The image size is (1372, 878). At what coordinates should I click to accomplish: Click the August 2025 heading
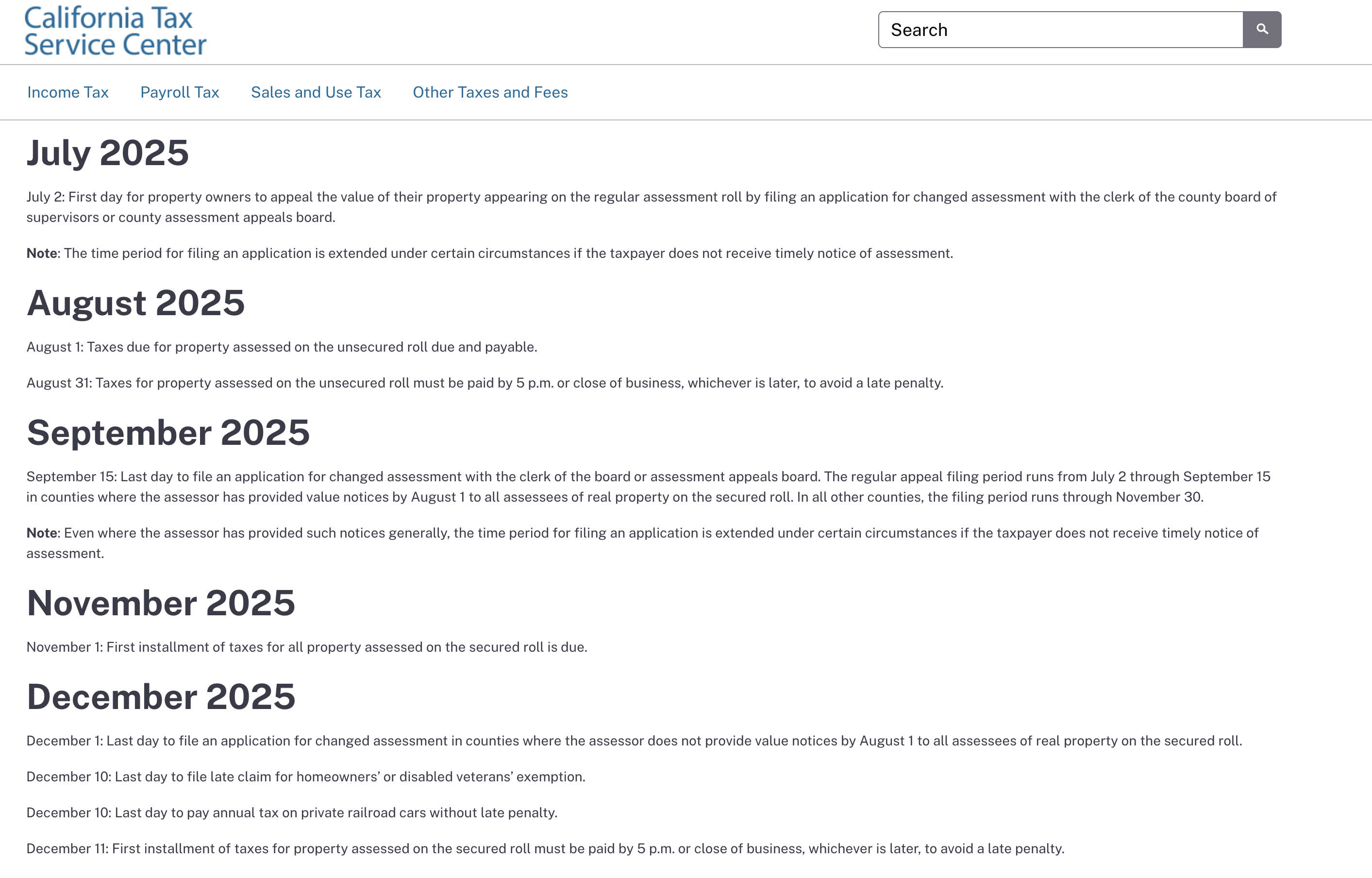[x=135, y=303]
